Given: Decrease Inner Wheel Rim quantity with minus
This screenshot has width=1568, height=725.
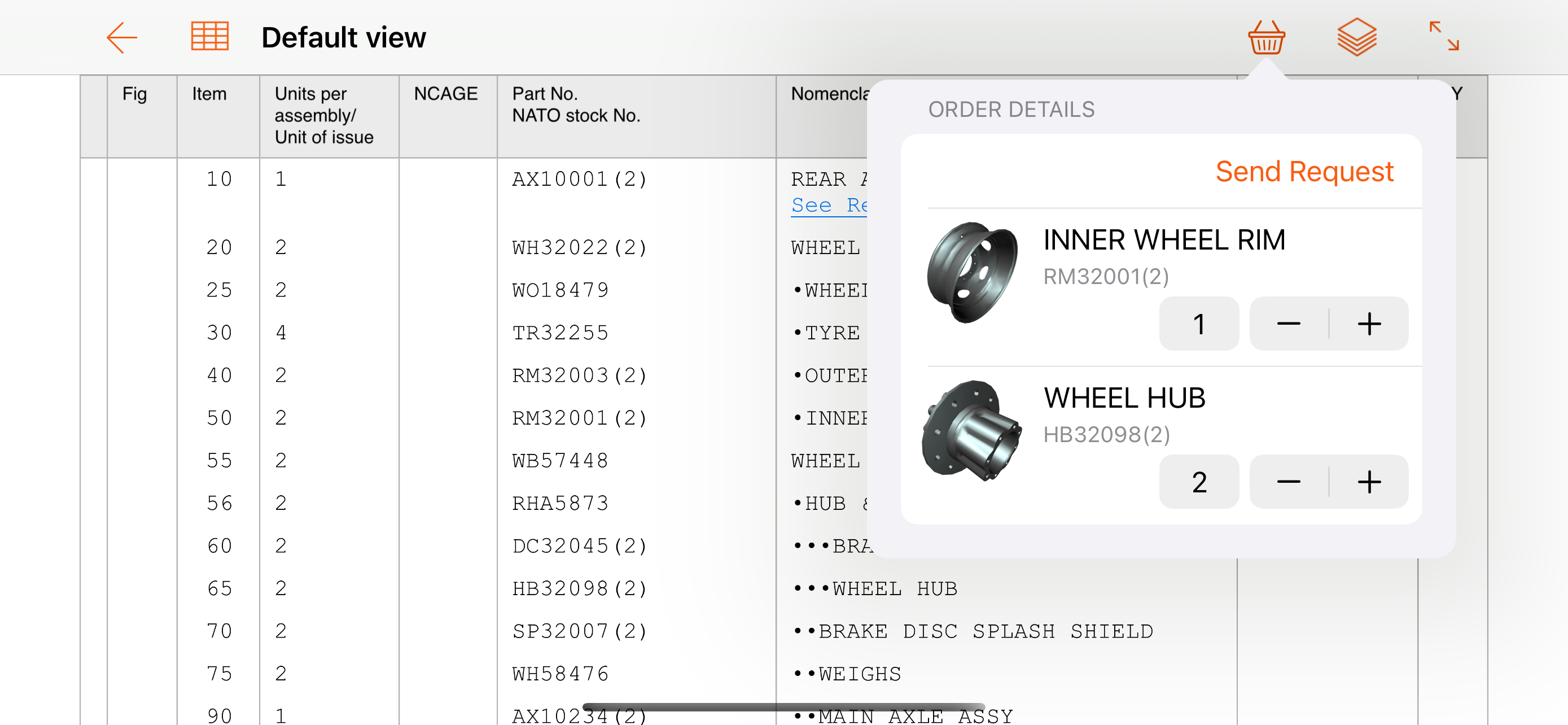Looking at the screenshot, I should click(1288, 324).
